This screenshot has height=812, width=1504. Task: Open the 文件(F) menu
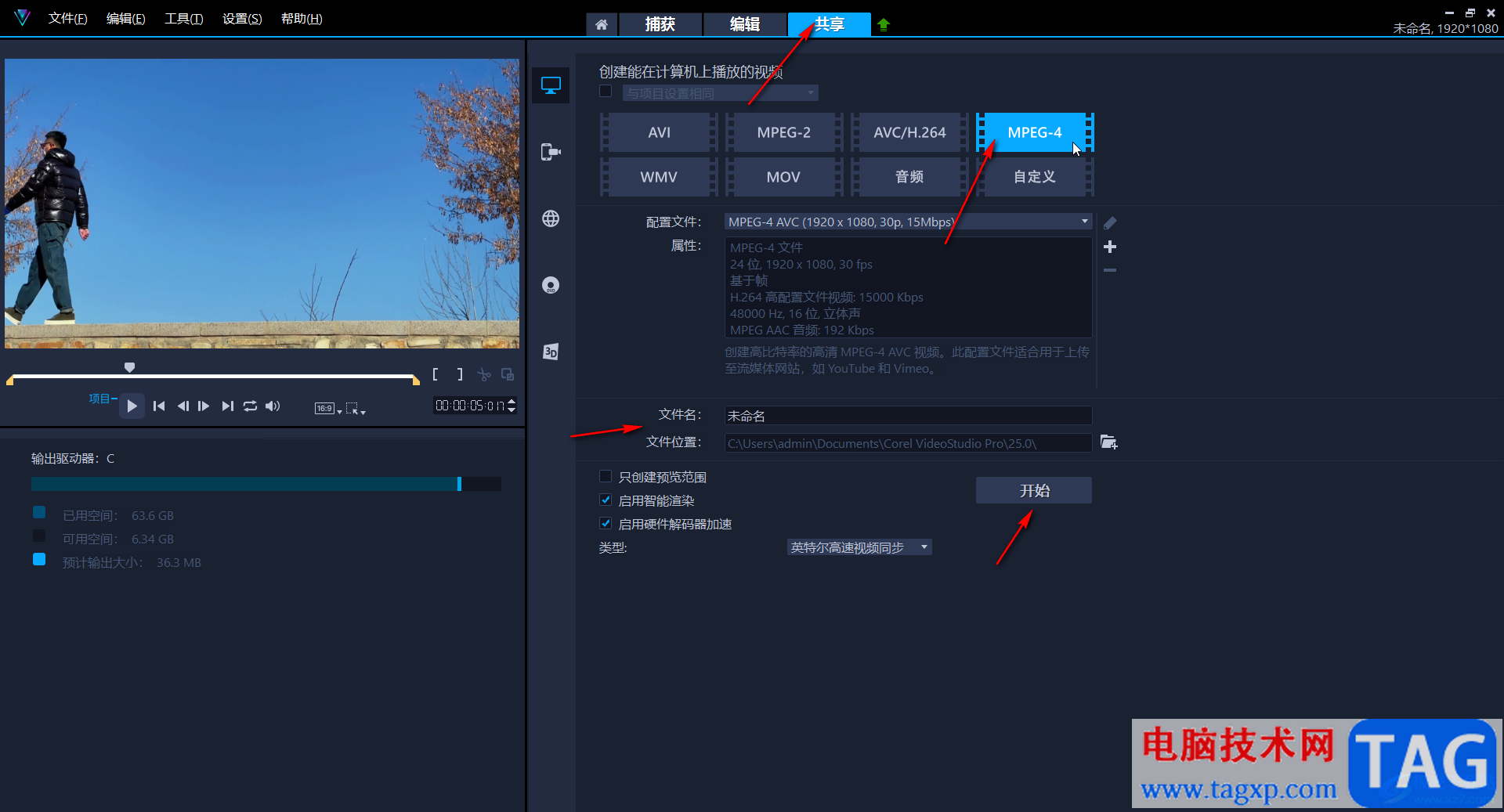67,19
